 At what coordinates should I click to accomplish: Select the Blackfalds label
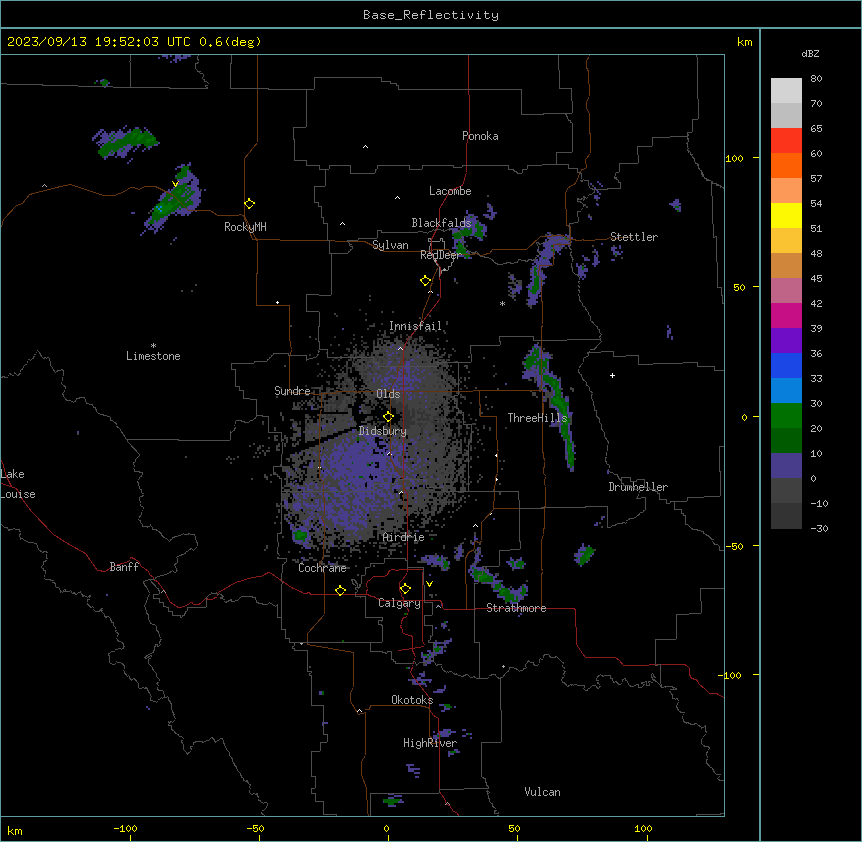tap(441, 223)
